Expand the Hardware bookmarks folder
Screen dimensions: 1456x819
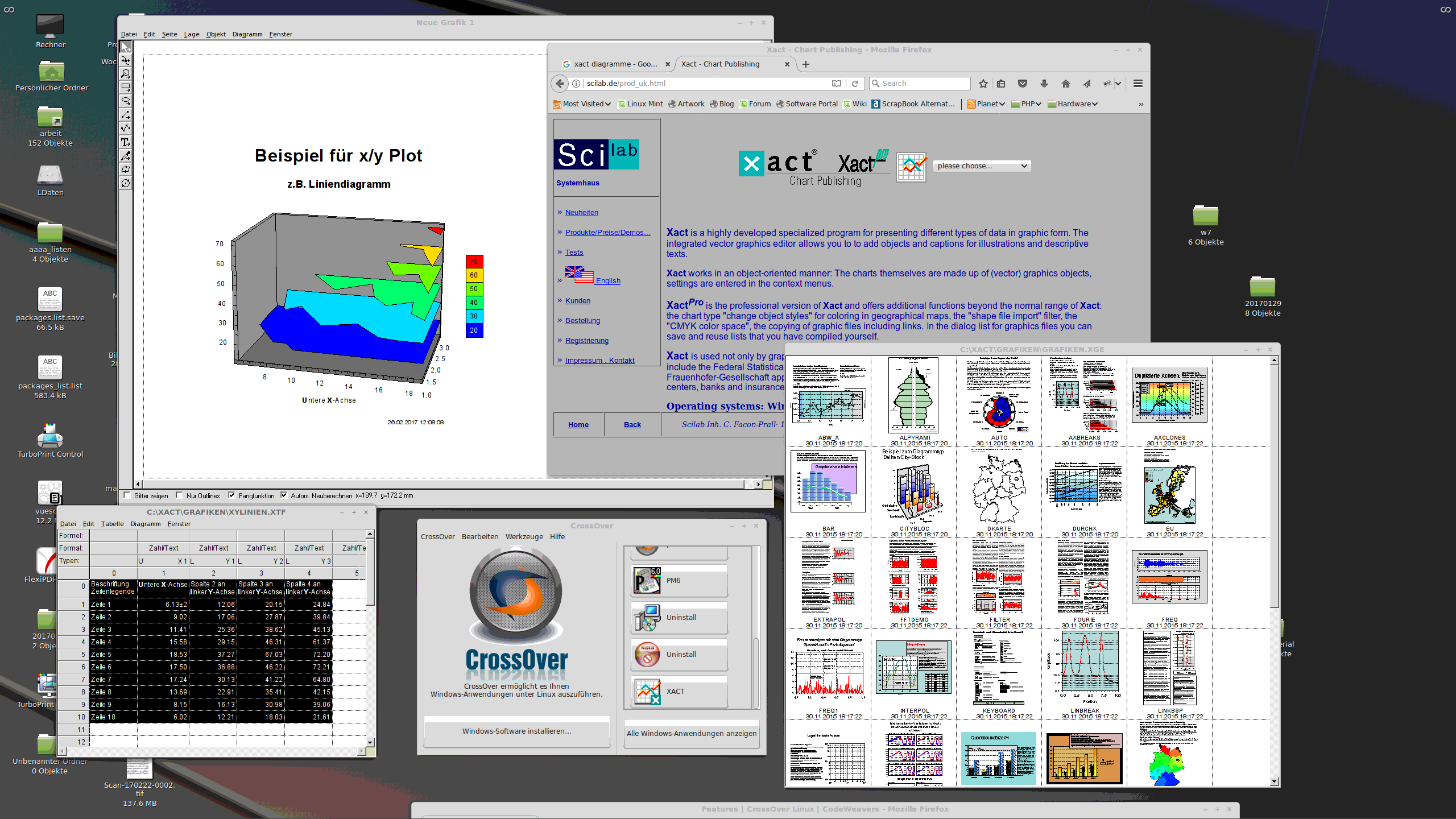coord(1073,104)
